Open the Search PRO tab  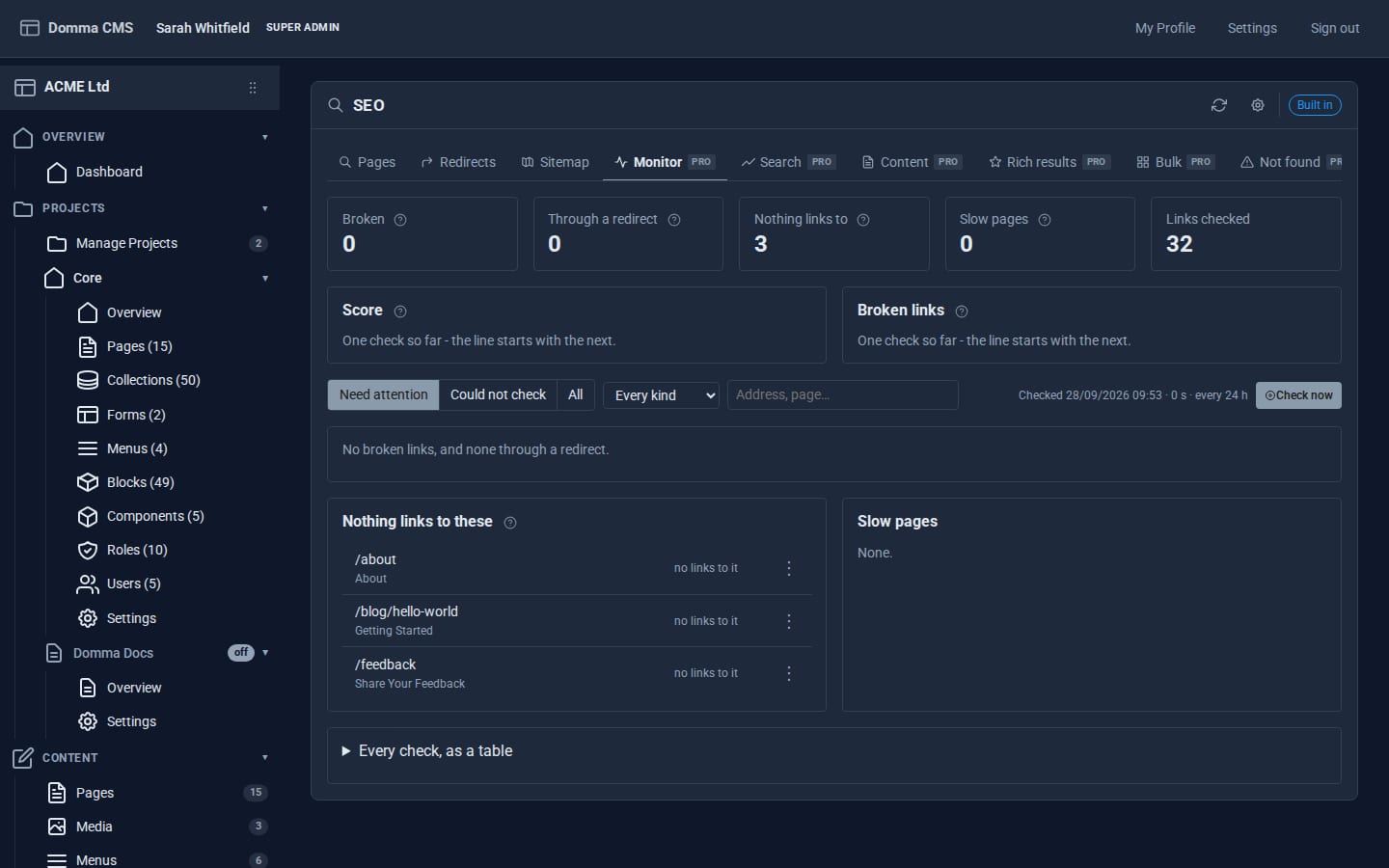[788, 162]
